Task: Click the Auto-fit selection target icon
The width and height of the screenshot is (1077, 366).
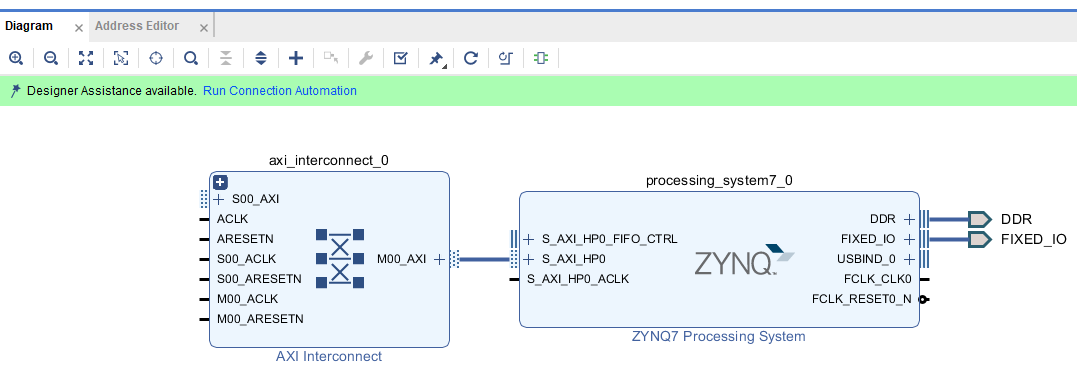Action: (156, 58)
